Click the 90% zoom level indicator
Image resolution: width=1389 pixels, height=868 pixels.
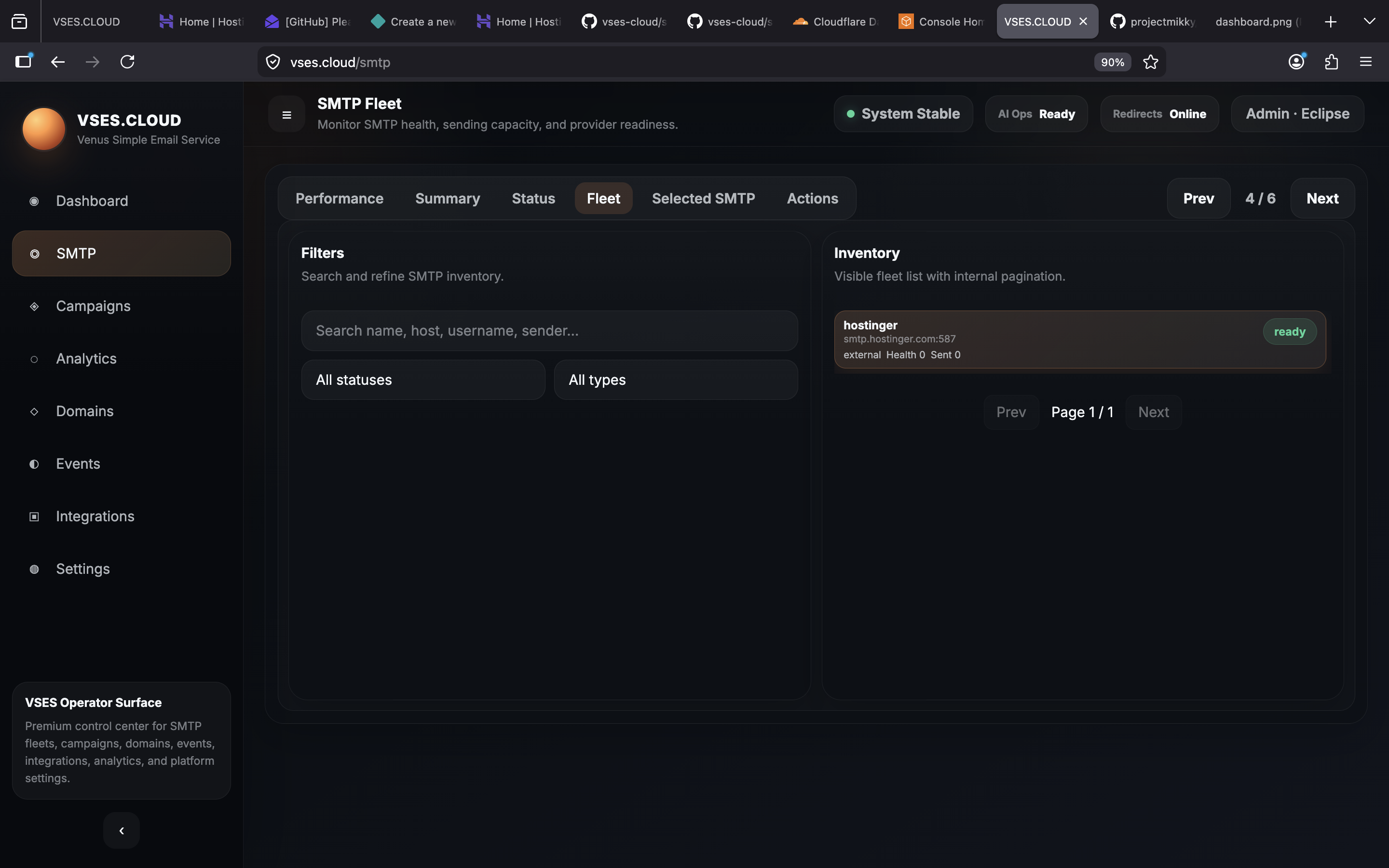[x=1112, y=62]
